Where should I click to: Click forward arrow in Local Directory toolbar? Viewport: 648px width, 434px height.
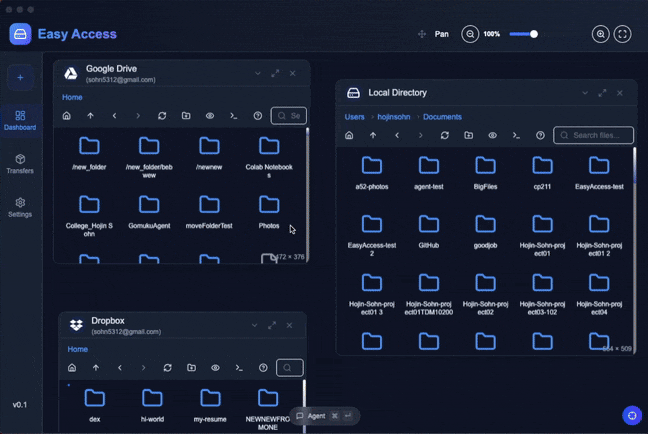(x=421, y=135)
